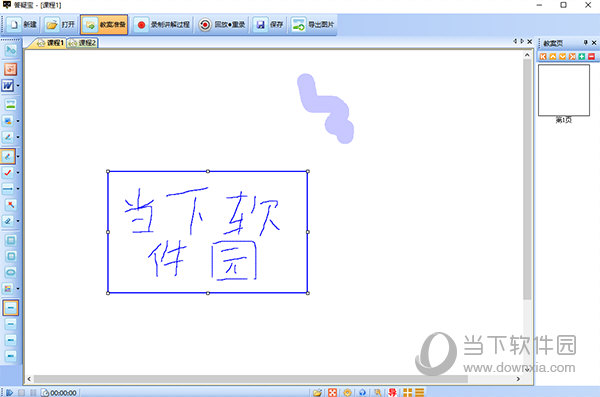This screenshot has height=397, width=600.
Task: Open the dropdown beside the red checkmark
Action: click(18, 173)
